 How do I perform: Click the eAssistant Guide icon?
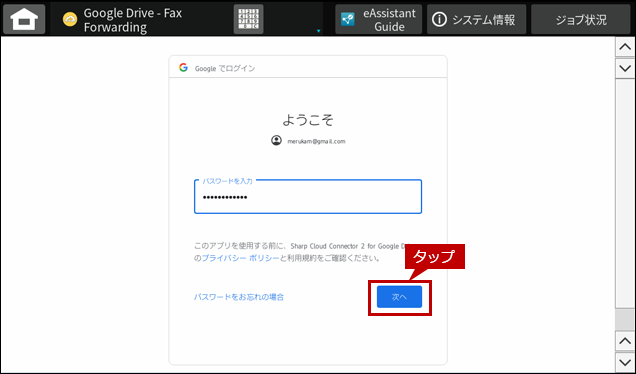pos(348,19)
